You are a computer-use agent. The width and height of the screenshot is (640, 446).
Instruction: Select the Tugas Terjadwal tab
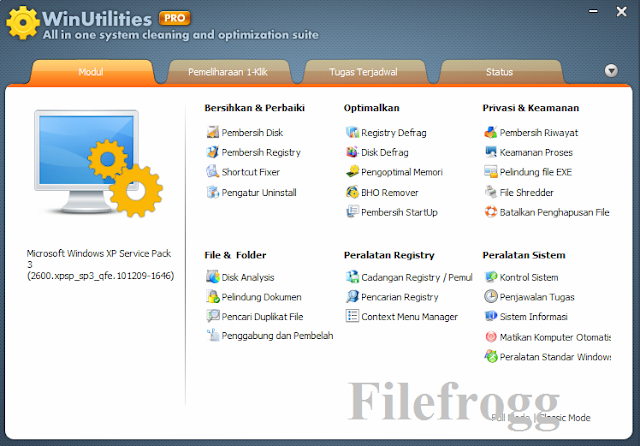click(x=363, y=72)
